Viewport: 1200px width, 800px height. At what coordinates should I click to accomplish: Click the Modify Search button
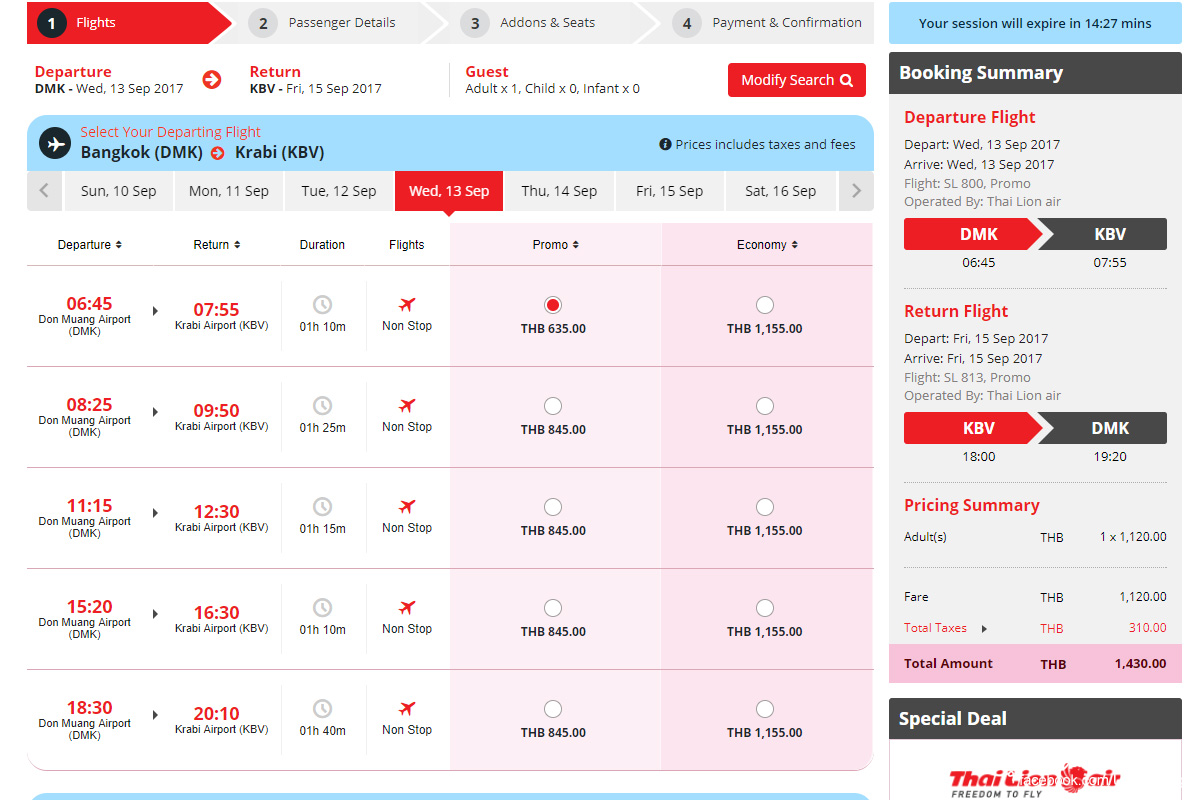pyautogui.click(x=796, y=80)
